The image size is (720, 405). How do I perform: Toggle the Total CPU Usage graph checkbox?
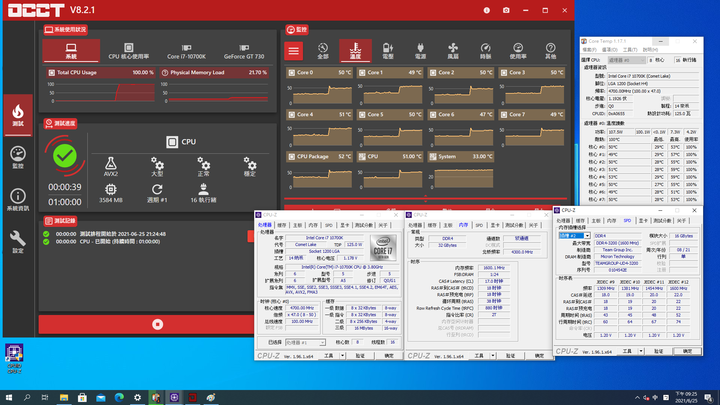[51, 73]
